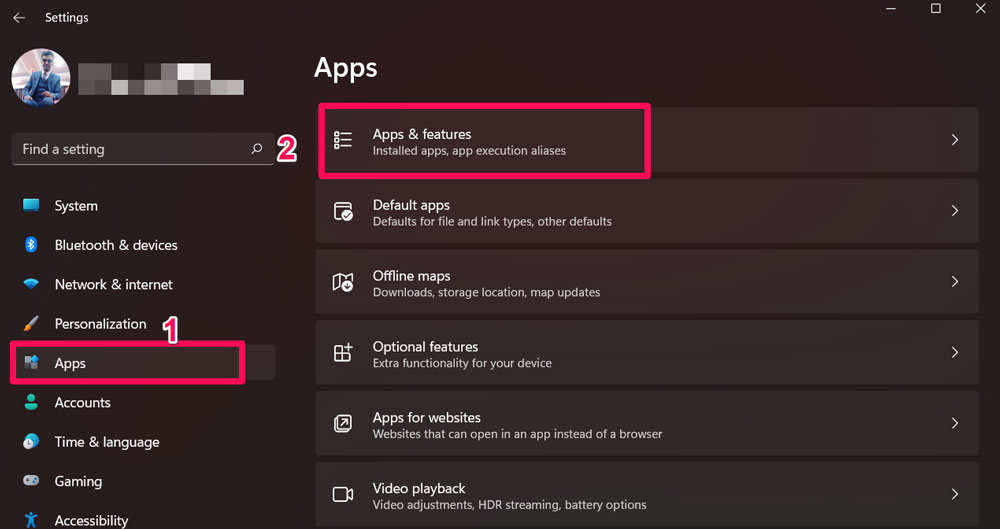This screenshot has height=529, width=1000.
Task: Open Apps for websites chevron arrow
Action: 955,424
